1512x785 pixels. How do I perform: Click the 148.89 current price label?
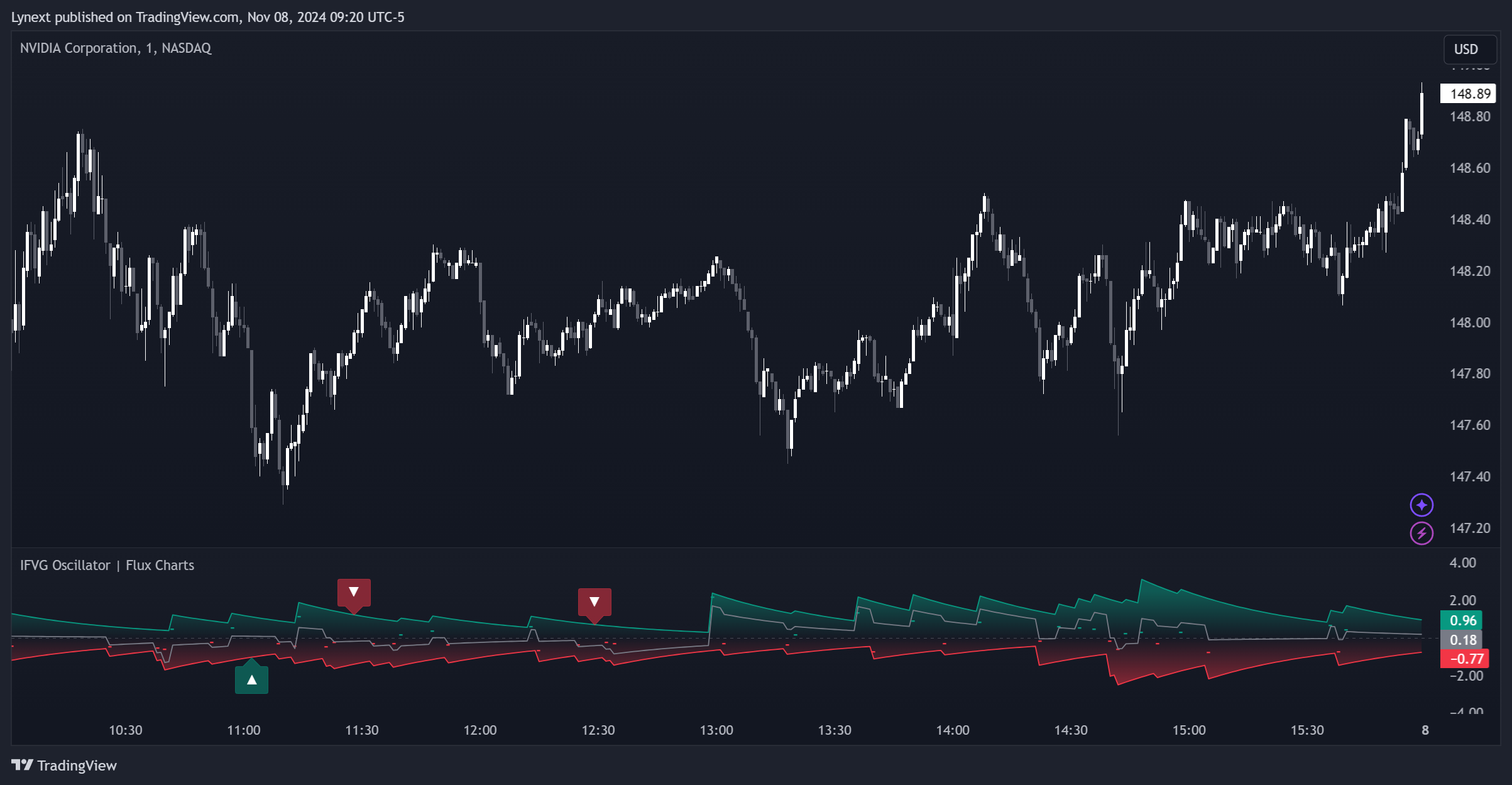pyautogui.click(x=1469, y=94)
